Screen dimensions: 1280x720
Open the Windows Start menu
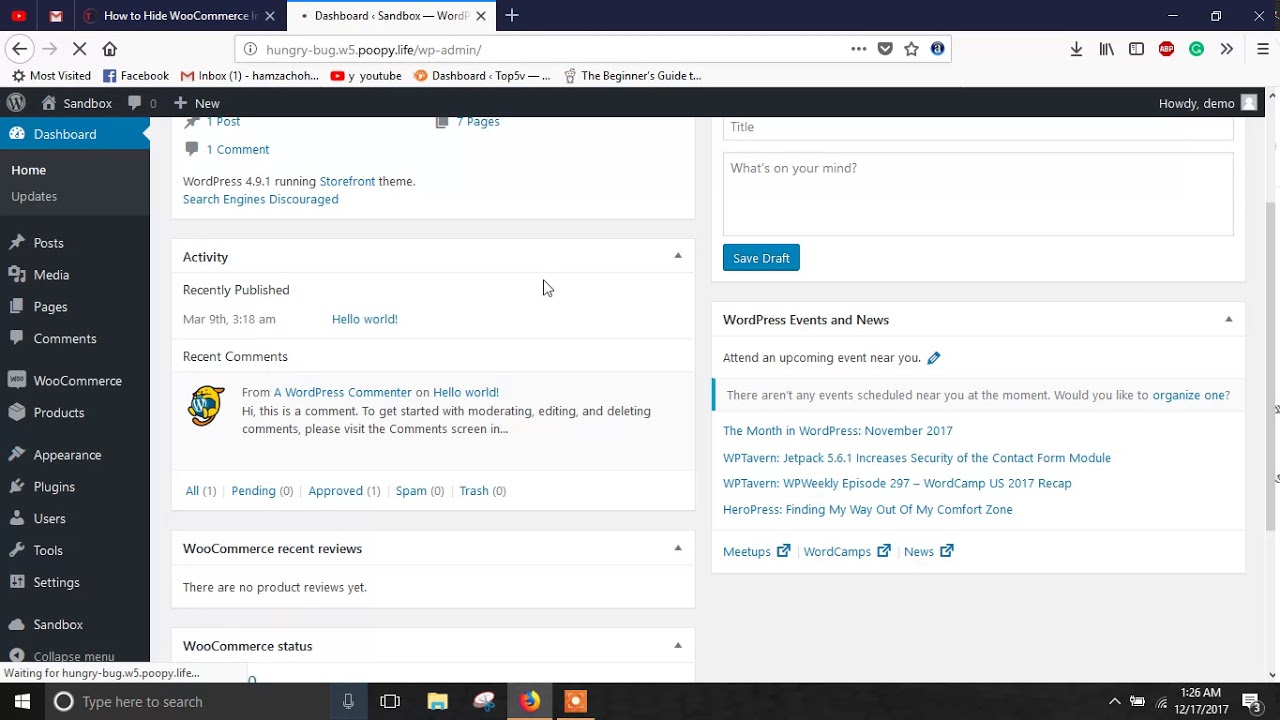point(22,701)
